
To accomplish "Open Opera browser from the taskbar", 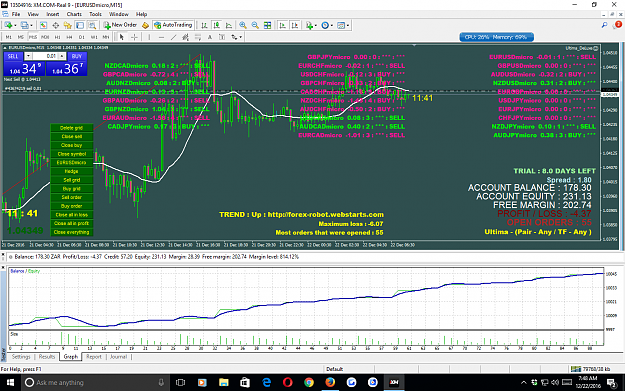I will pos(287,382).
